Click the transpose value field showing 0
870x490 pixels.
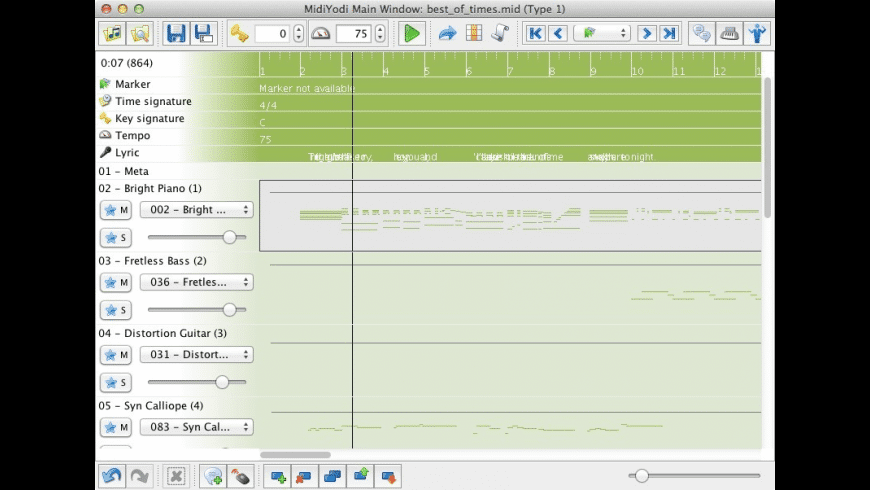tap(272, 33)
